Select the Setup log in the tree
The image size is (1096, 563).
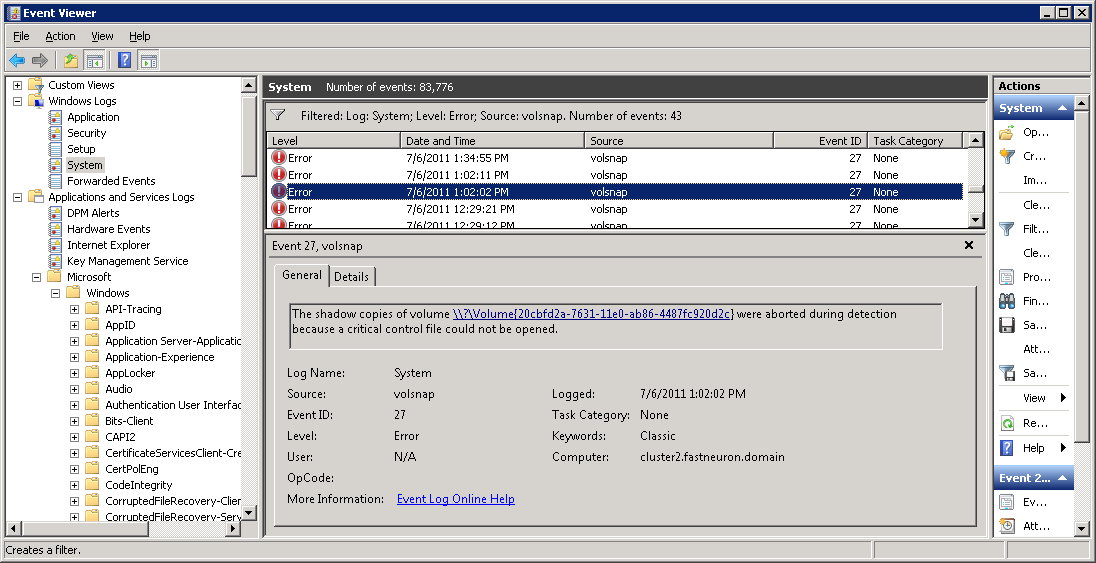click(x=81, y=149)
